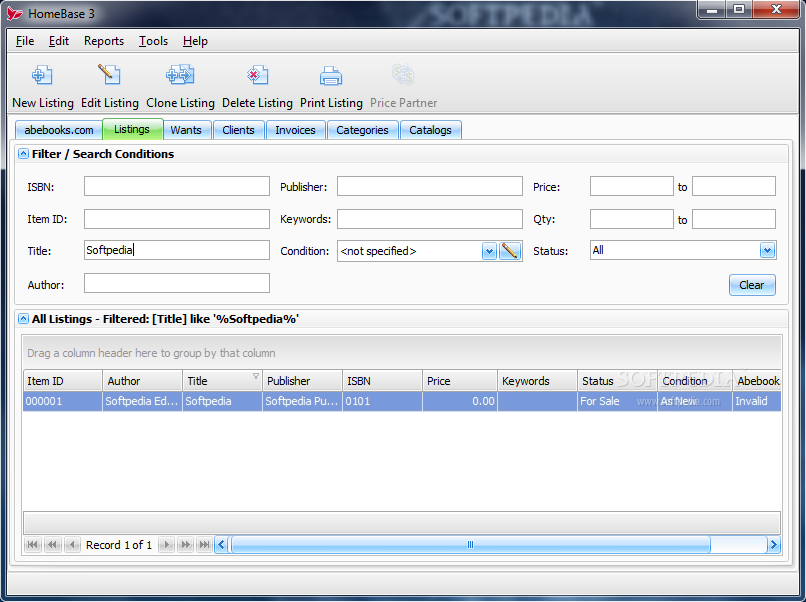Select the row cell '000001'
This screenshot has width=806, height=602.
tap(63, 401)
